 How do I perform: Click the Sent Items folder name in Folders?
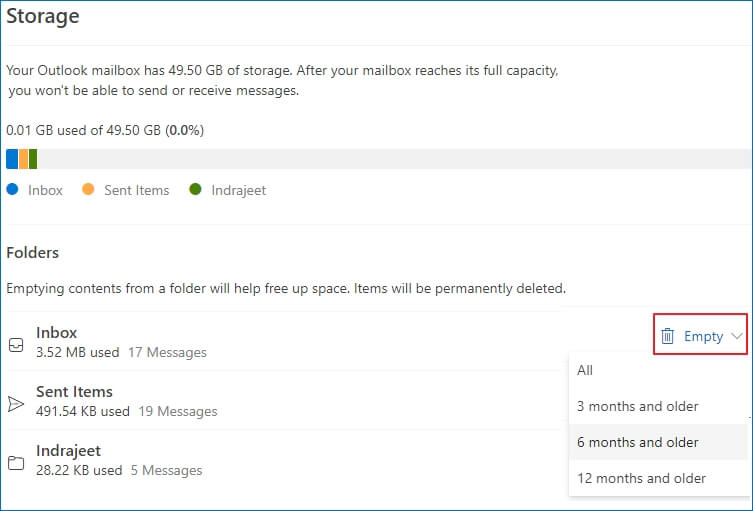(x=74, y=391)
